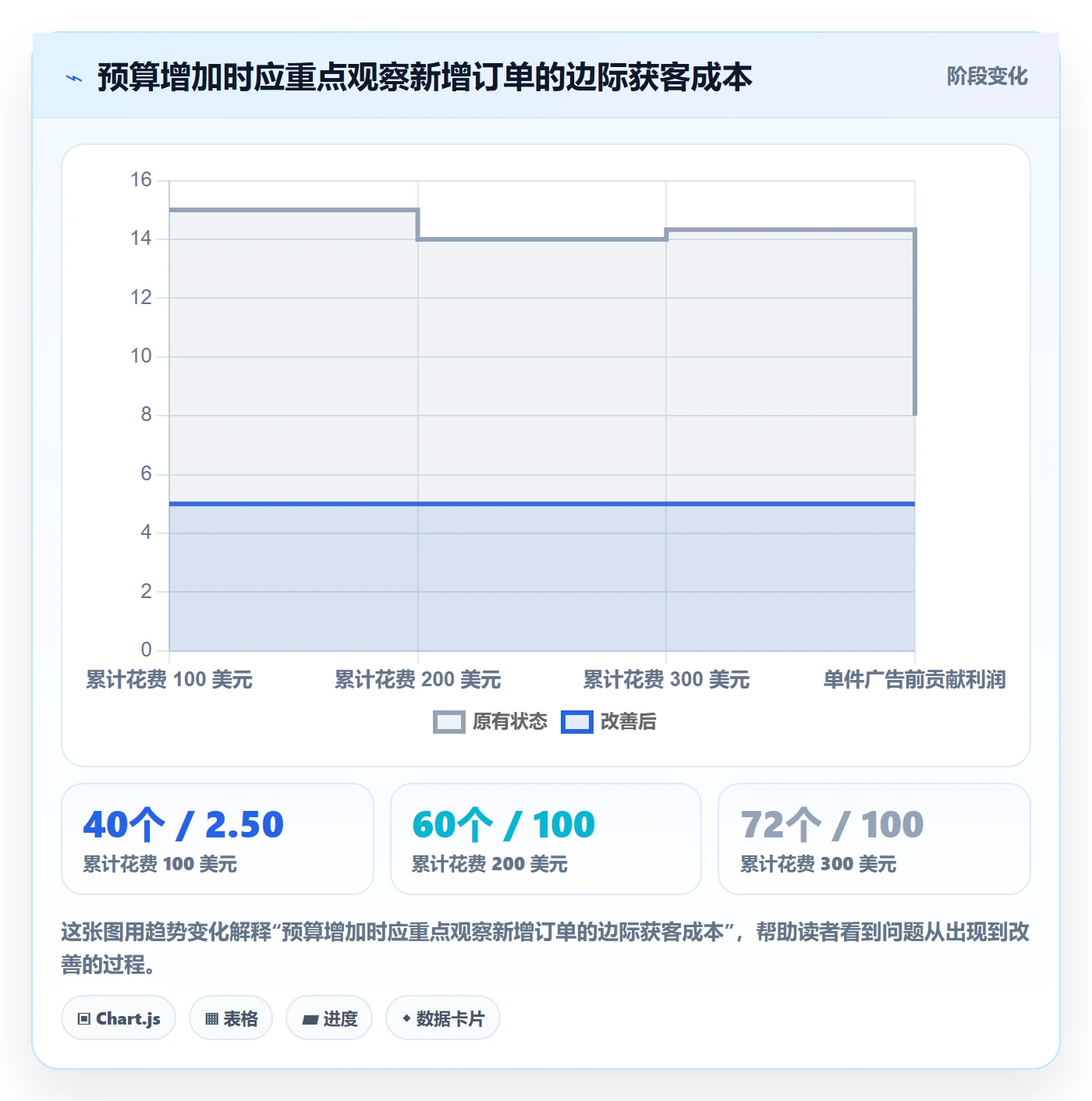The image size is (1092, 1101).
Task: Select the 进度 tag chip
Action: pos(329,1018)
